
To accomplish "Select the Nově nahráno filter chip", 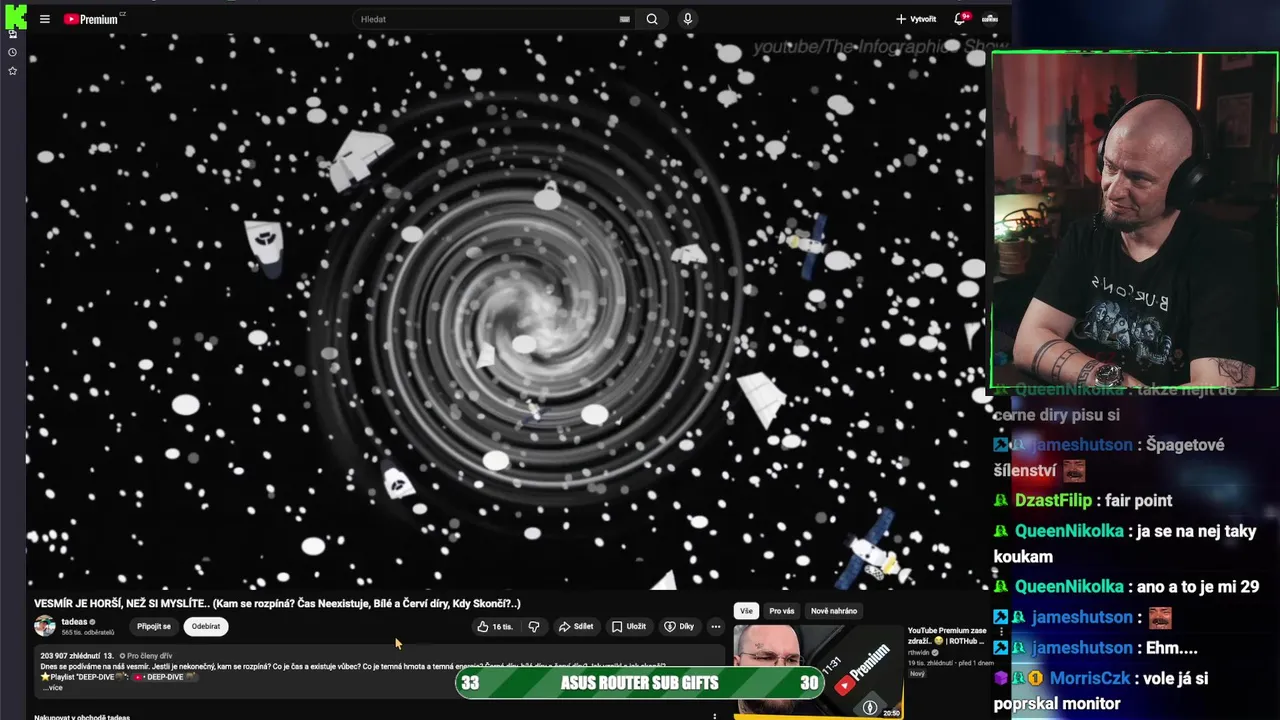I will pos(834,610).
